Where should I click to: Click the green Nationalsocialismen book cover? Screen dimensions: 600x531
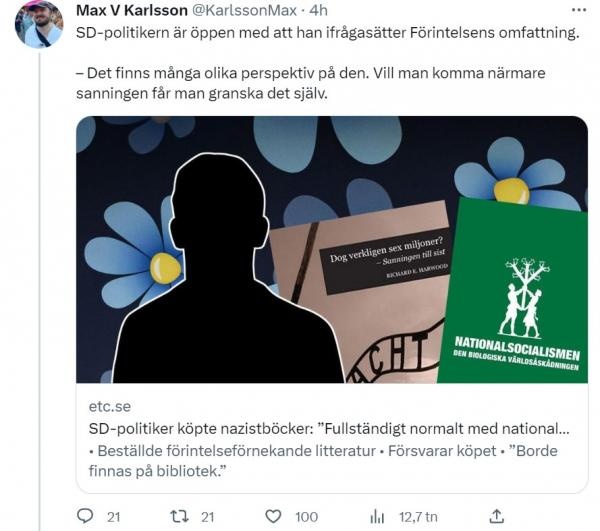(x=513, y=291)
